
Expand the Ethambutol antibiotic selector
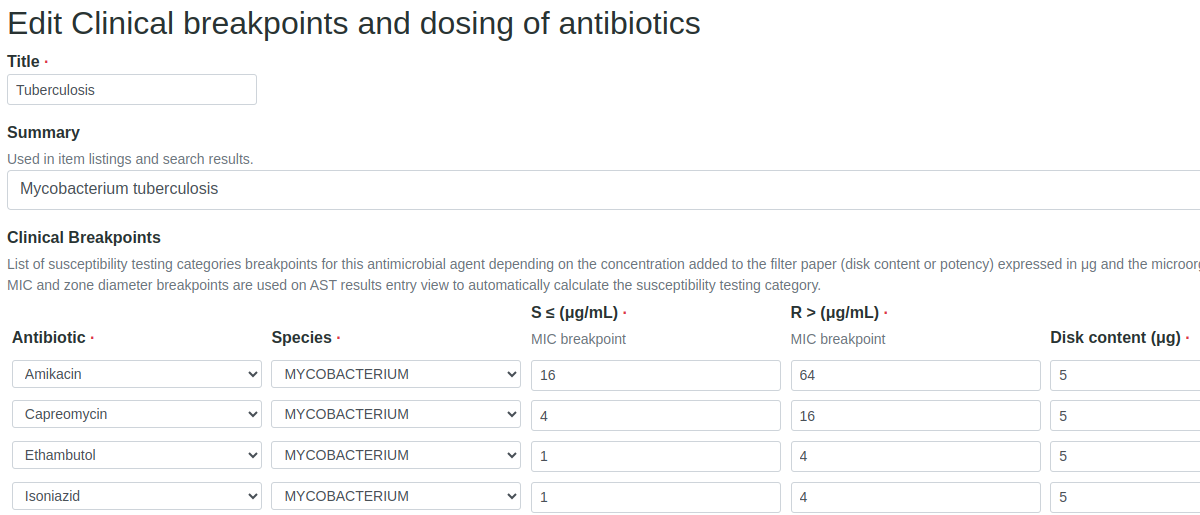[137, 456]
